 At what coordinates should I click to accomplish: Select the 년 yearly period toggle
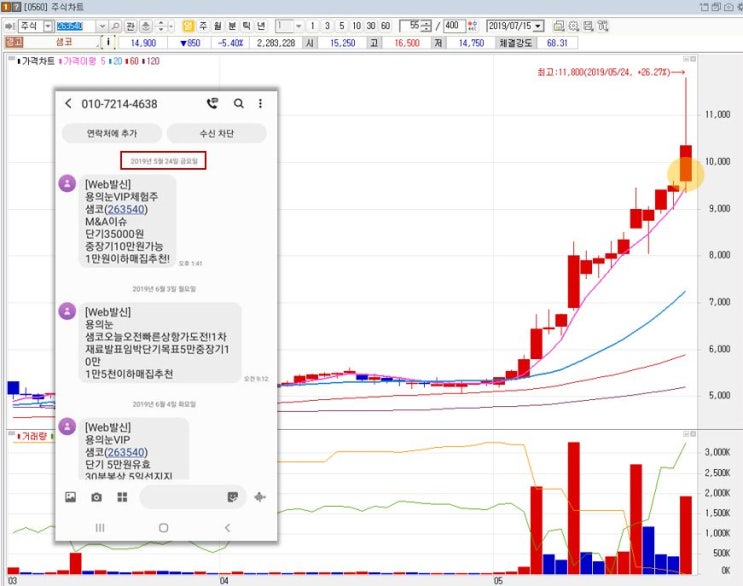(261, 26)
